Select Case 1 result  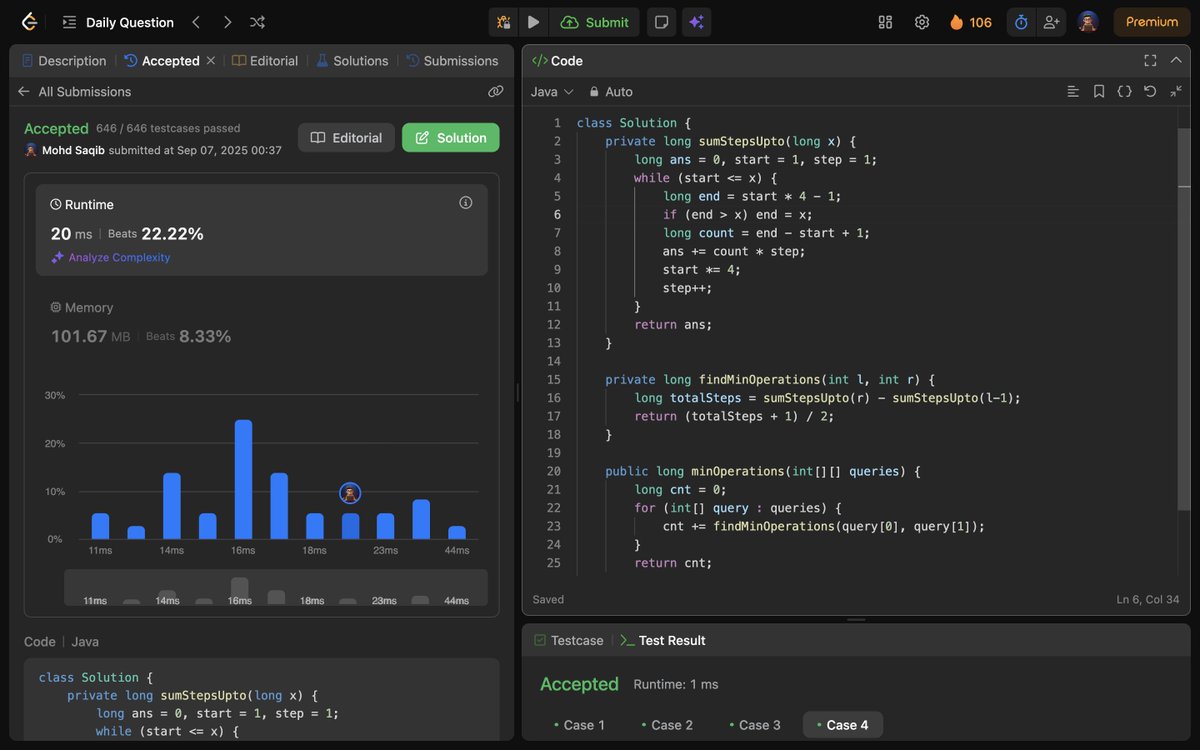pos(579,725)
